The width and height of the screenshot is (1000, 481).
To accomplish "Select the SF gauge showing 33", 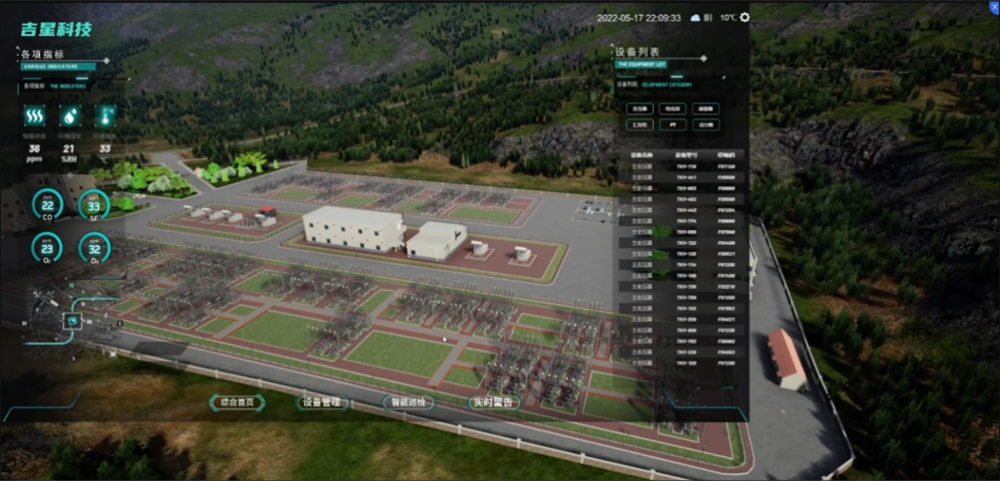I will (x=94, y=205).
